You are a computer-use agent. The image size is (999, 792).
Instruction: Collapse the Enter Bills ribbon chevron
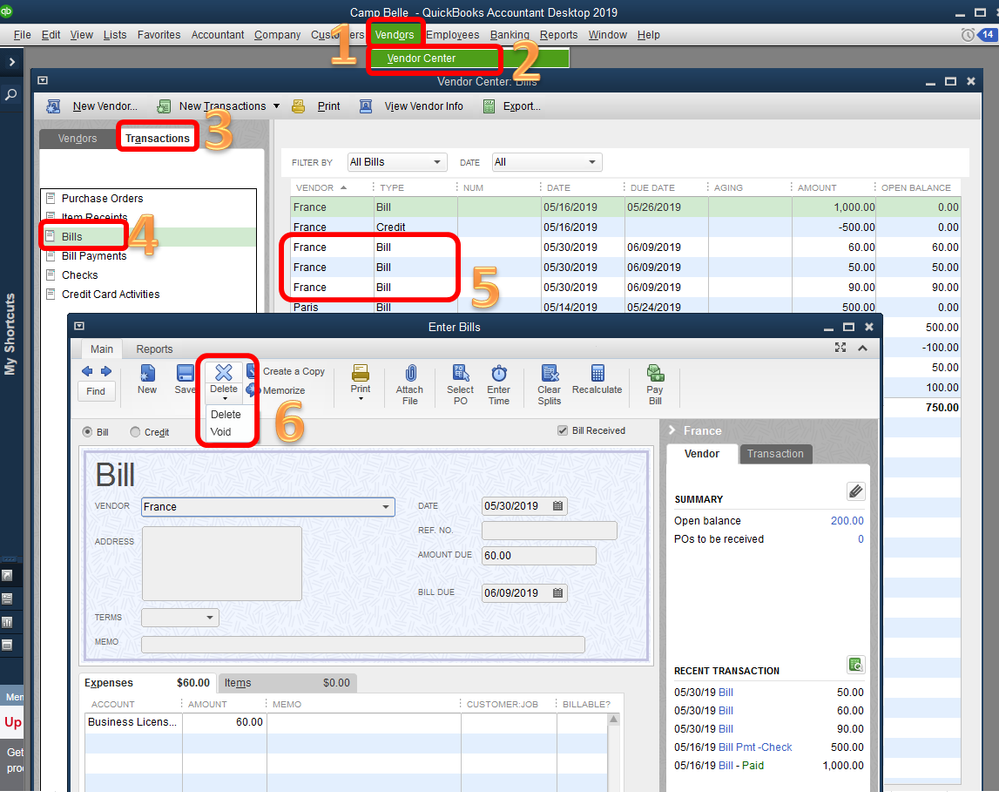[863, 348]
